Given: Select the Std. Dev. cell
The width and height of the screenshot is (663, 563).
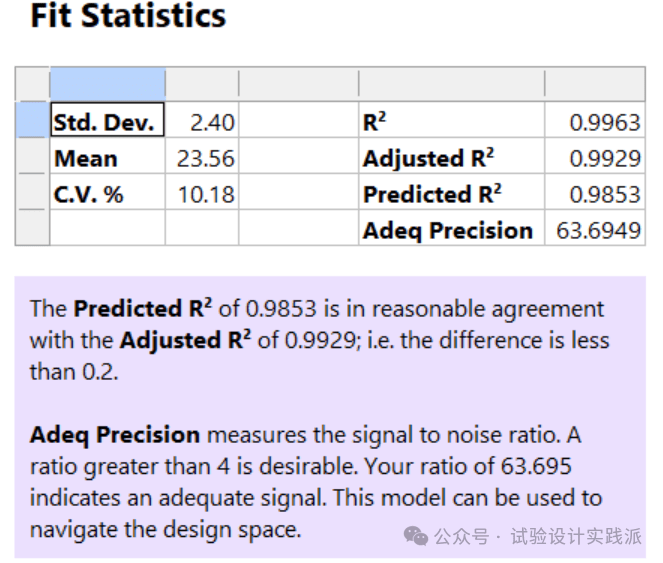Looking at the screenshot, I should 107,120.
